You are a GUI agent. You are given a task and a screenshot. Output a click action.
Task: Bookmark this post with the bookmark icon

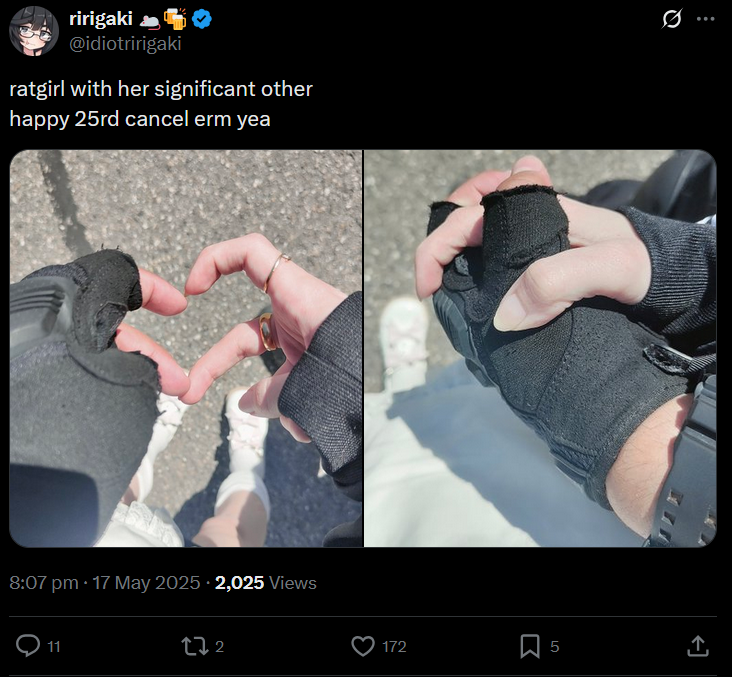click(x=530, y=646)
